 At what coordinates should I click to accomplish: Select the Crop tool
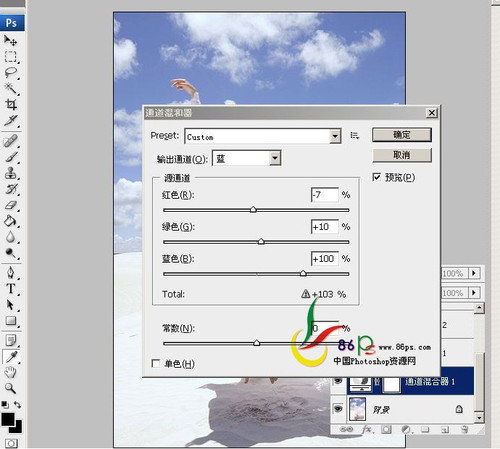tap(11, 105)
